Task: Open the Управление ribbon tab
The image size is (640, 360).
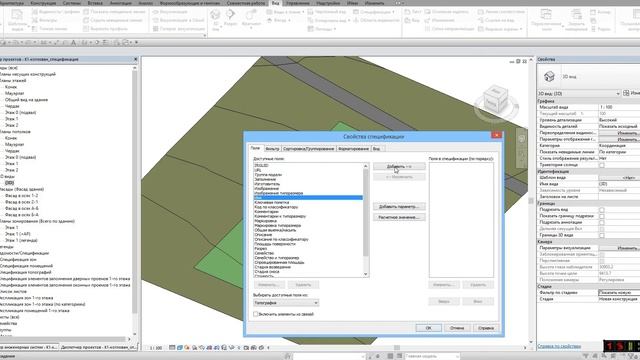Action: click(297, 3)
